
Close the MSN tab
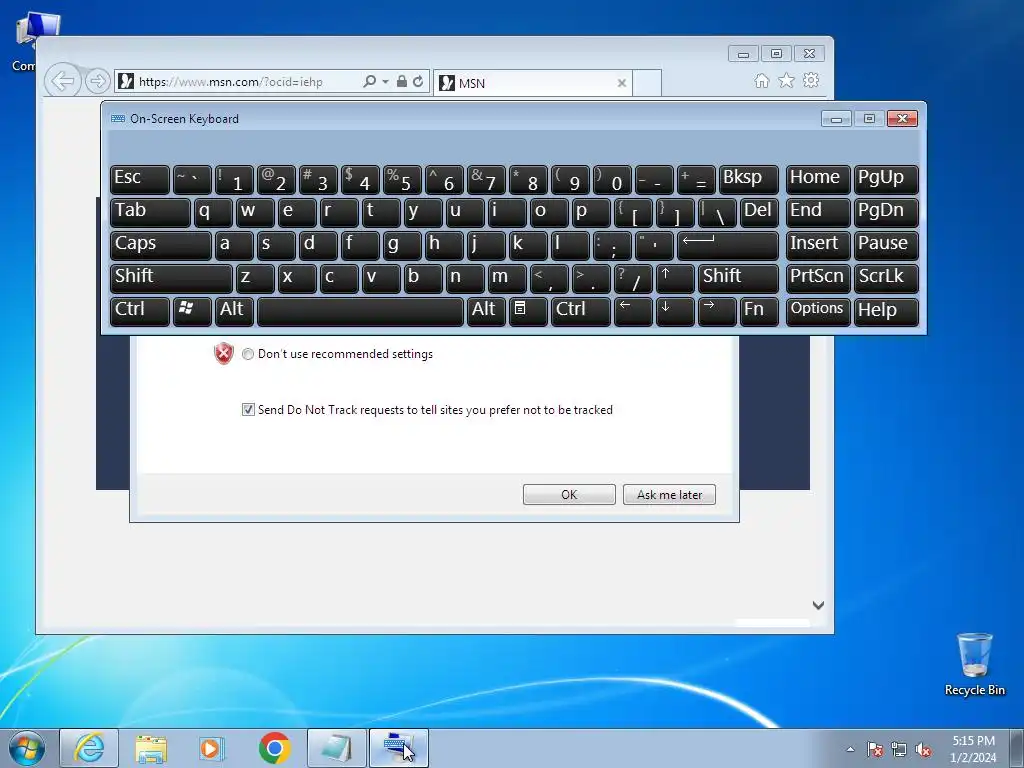pos(622,83)
